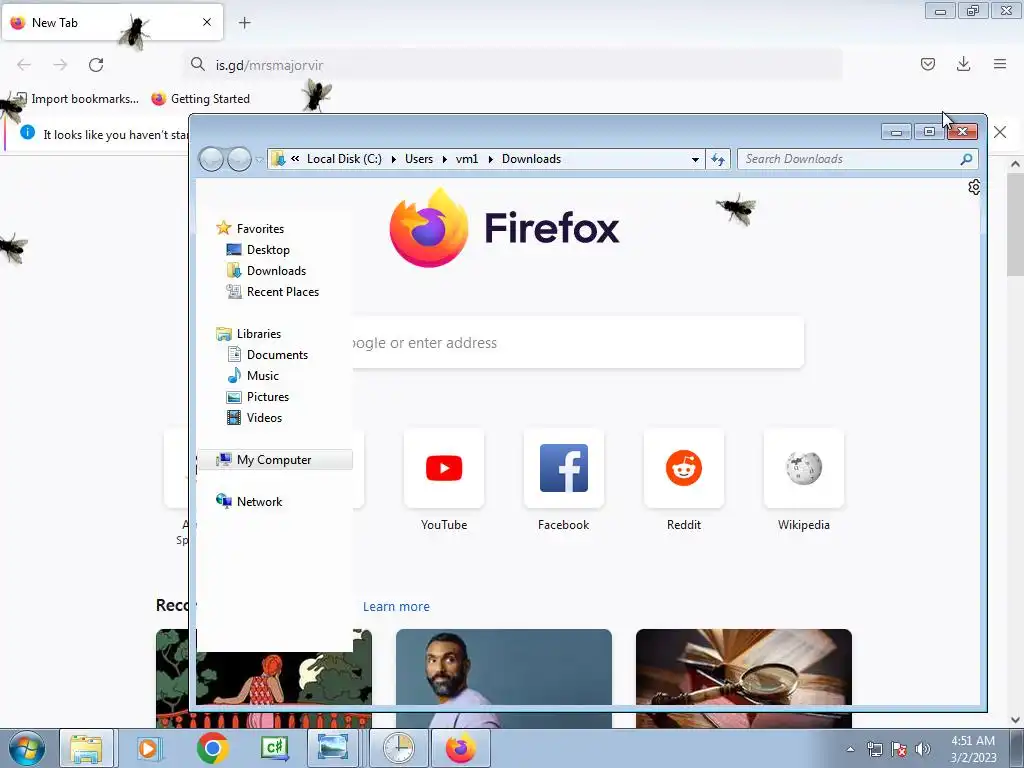1024x768 pixels.
Task: Click Explorer back navigation button
Action: [211, 159]
